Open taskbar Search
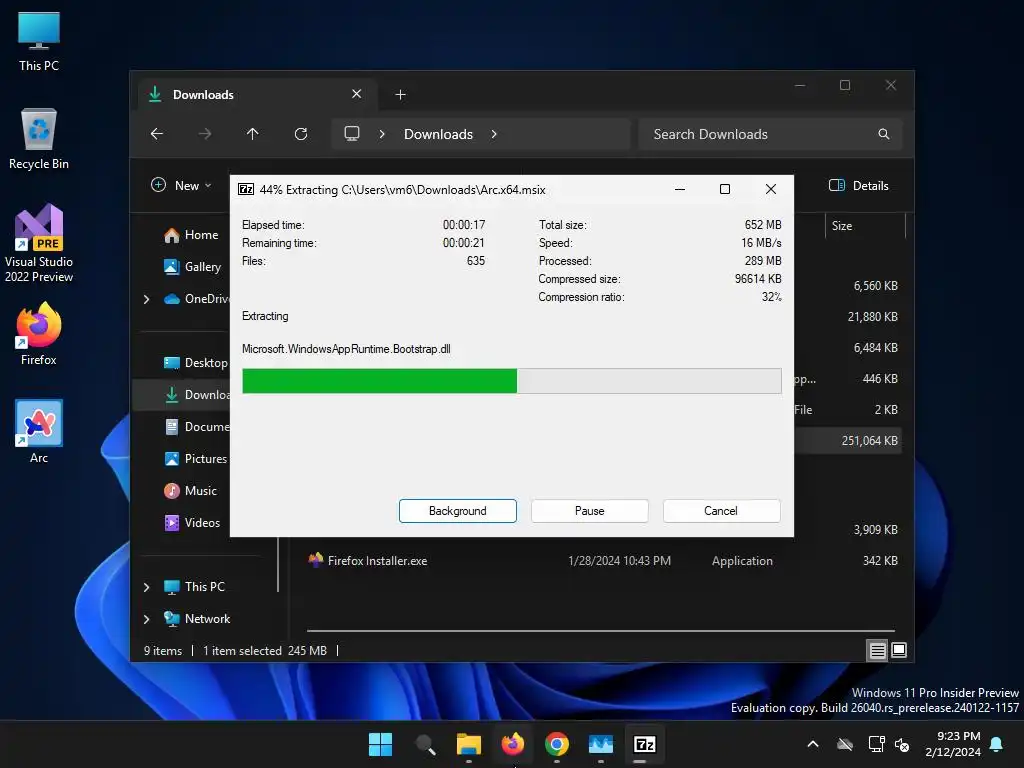1024x768 pixels. tap(425, 744)
